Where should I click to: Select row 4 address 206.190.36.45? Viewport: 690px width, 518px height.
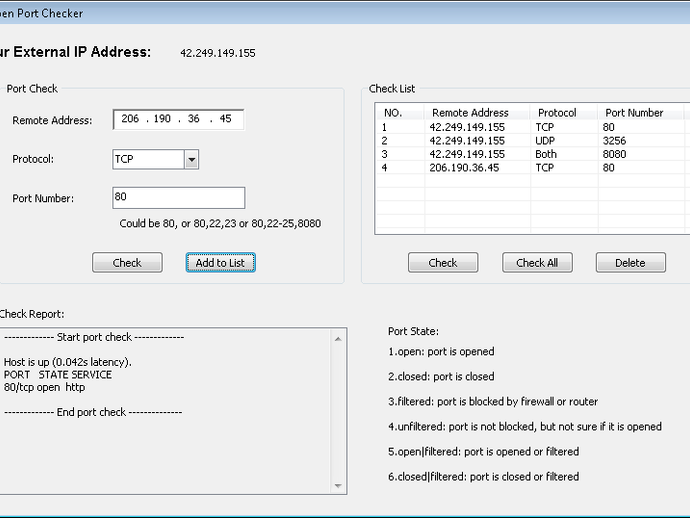pos(464,168)
